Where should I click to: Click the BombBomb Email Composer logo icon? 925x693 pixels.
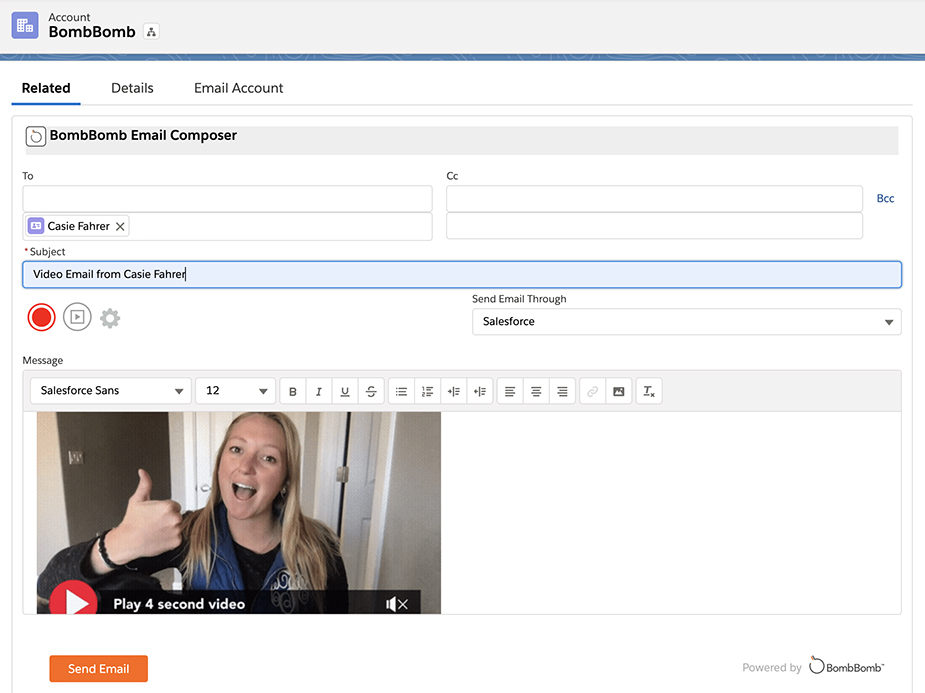point(35,136)
